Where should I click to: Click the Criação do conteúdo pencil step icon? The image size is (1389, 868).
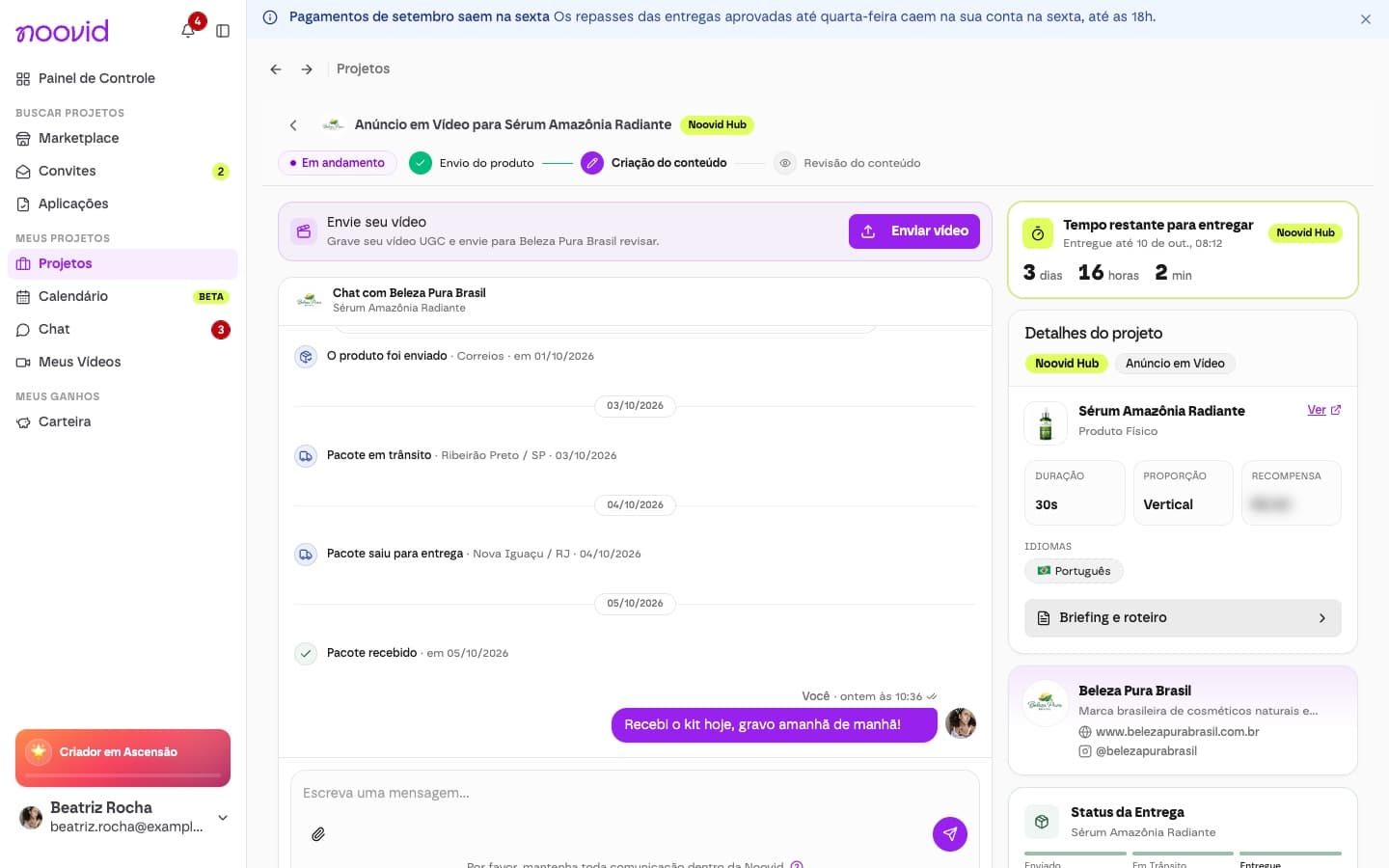coord(592,163)
